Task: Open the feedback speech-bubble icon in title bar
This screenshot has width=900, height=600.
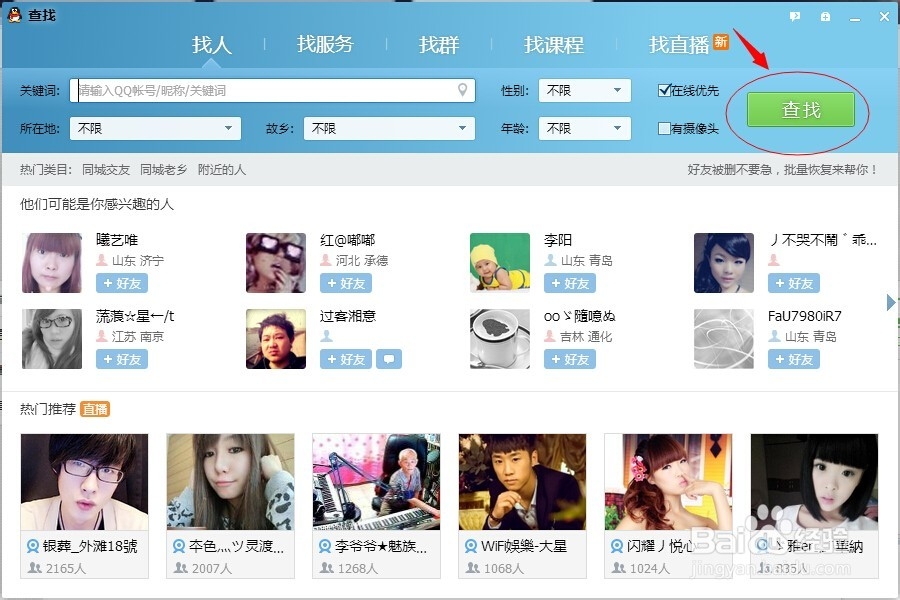Action: [795, 14]
